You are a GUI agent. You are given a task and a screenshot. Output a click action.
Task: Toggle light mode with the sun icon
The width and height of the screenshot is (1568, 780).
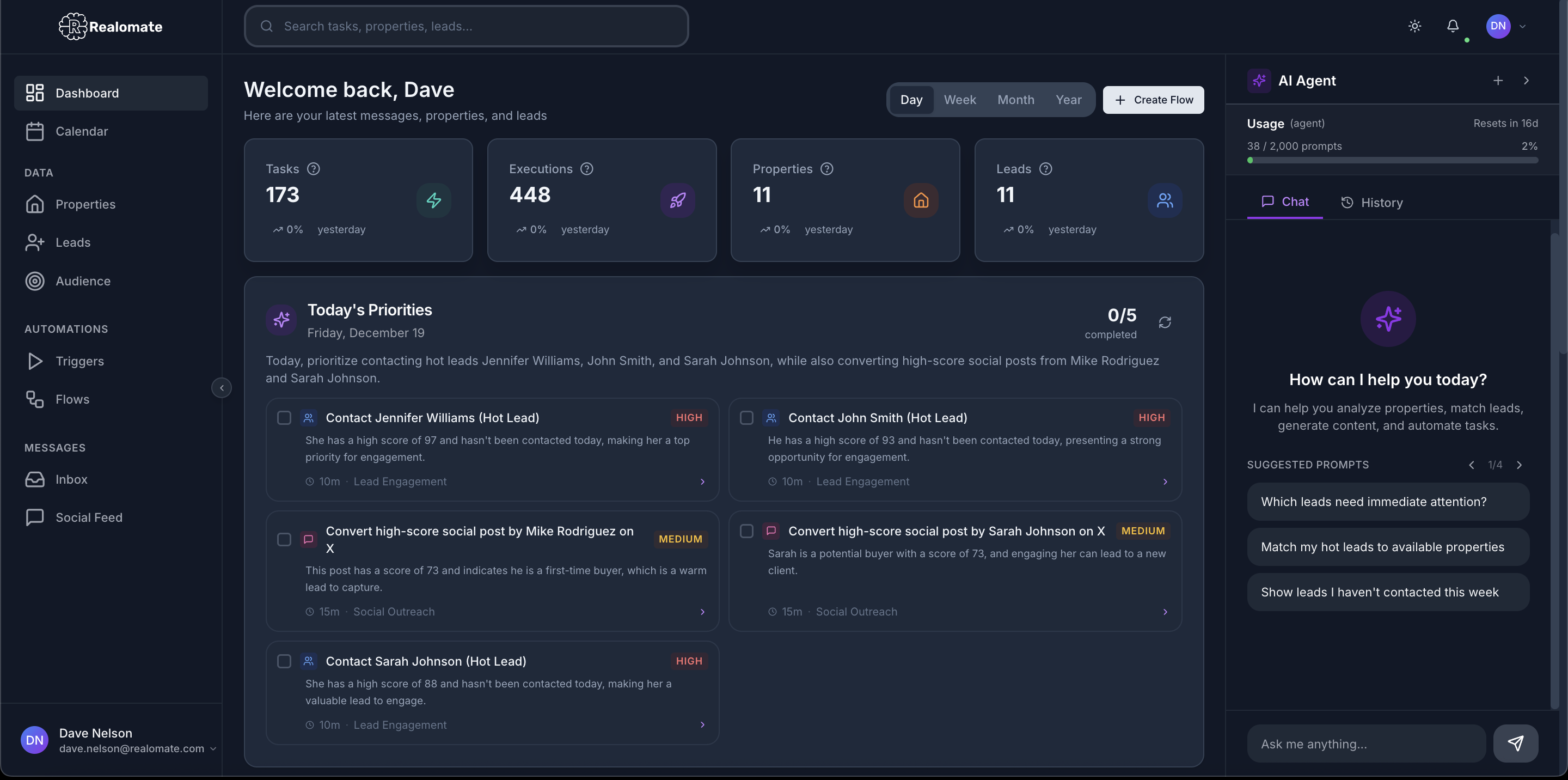coord(1414,26)
